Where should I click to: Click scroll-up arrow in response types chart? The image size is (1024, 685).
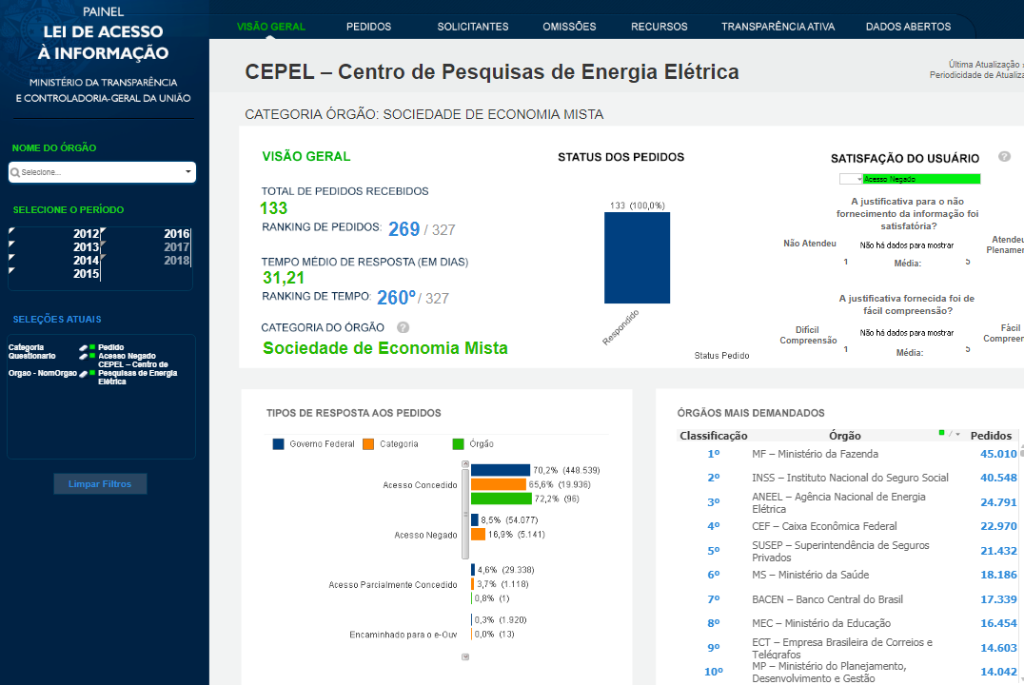coord(465,464)
